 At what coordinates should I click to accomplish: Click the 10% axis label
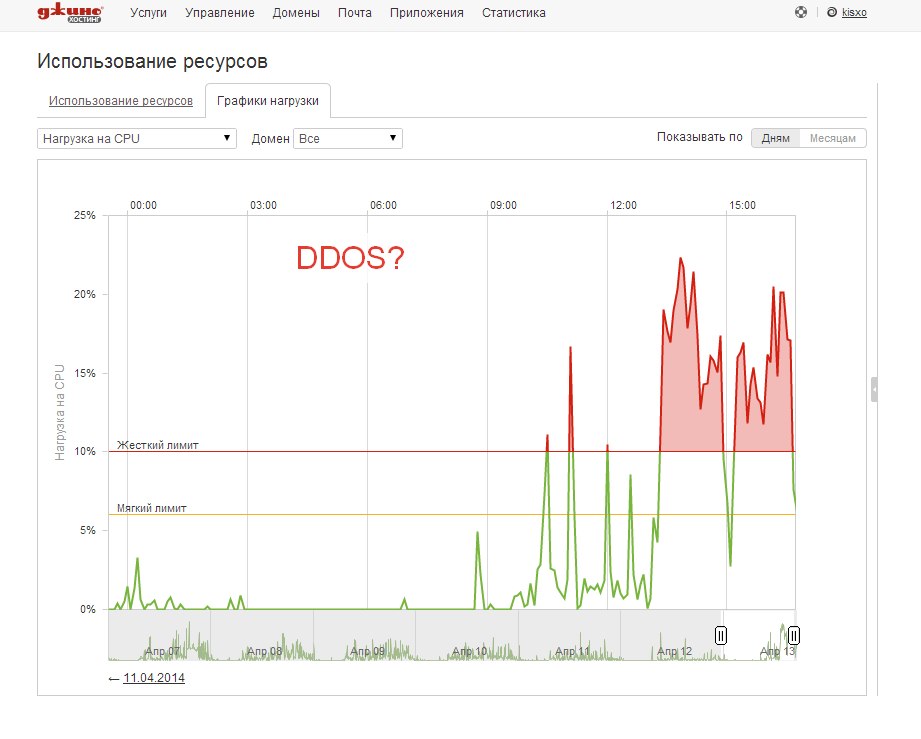click(85, 451)
